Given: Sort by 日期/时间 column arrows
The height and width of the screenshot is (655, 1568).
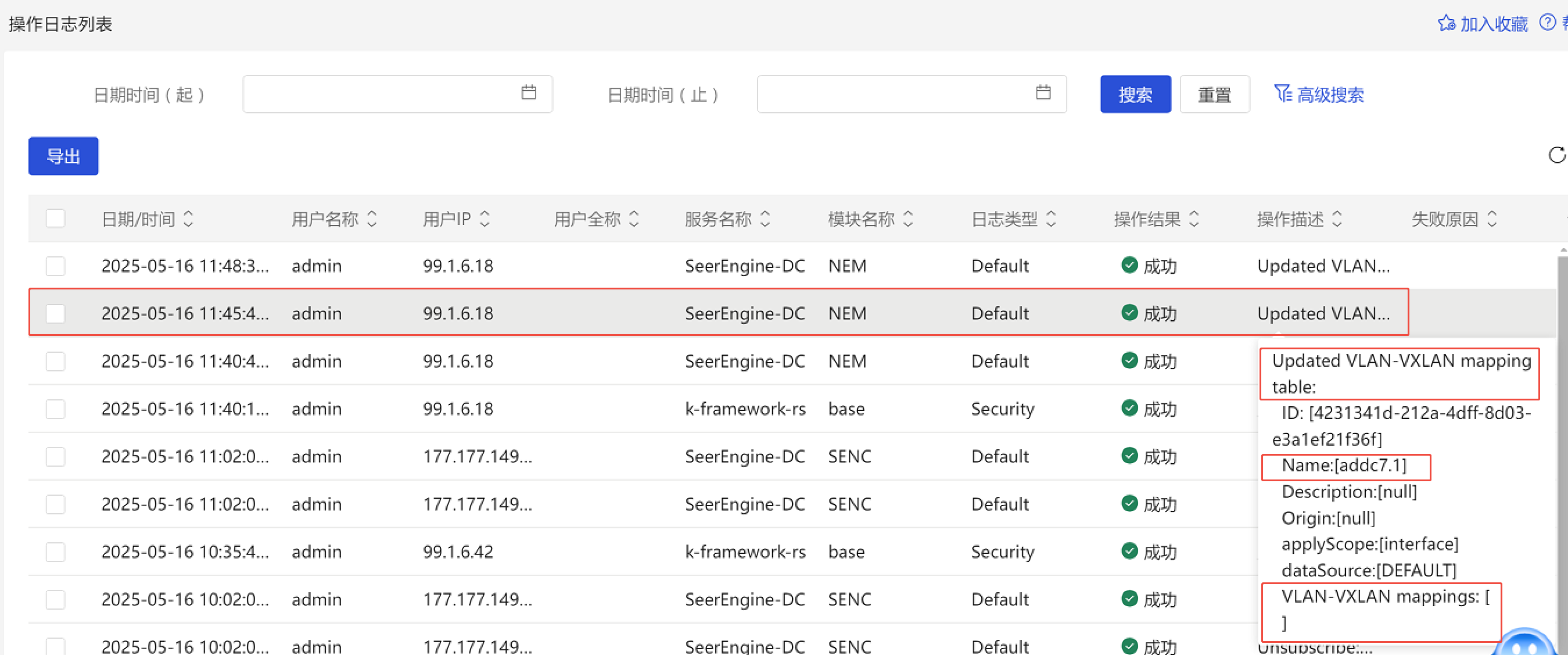Looking at the screenshot, I should point(189,219).
